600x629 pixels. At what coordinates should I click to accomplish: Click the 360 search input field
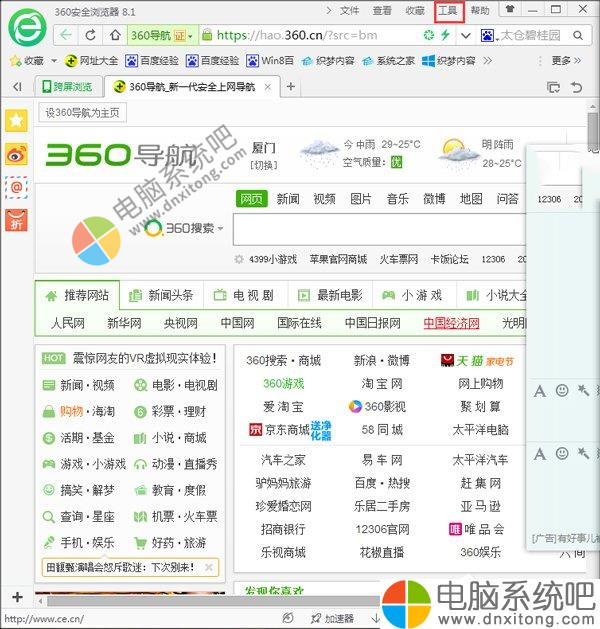pyautogui.click(x=379, y=229)
